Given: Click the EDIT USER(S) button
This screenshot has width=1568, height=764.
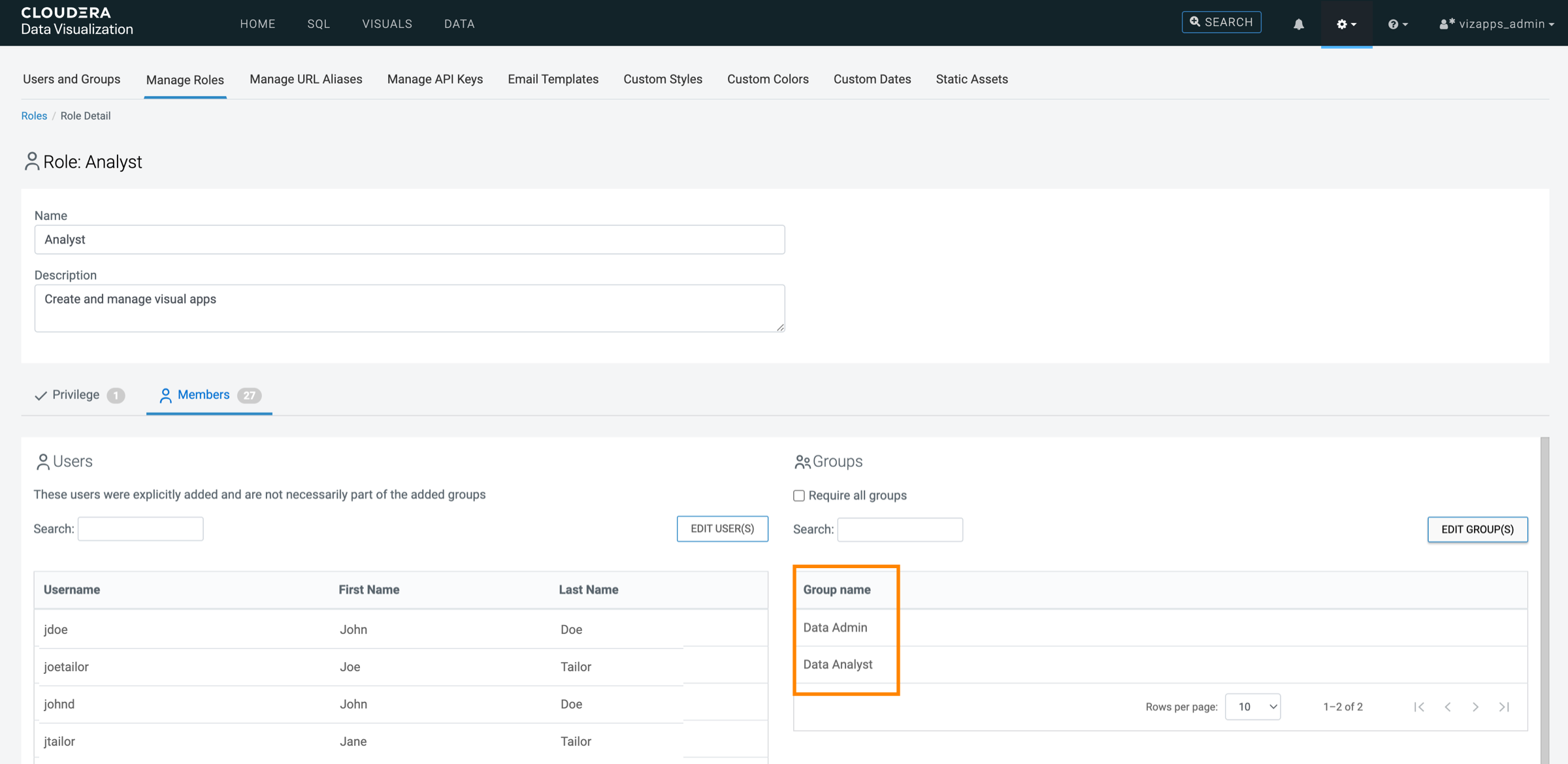Looking at the screenshot, I should pyautogui.click(x=722, y=528).
